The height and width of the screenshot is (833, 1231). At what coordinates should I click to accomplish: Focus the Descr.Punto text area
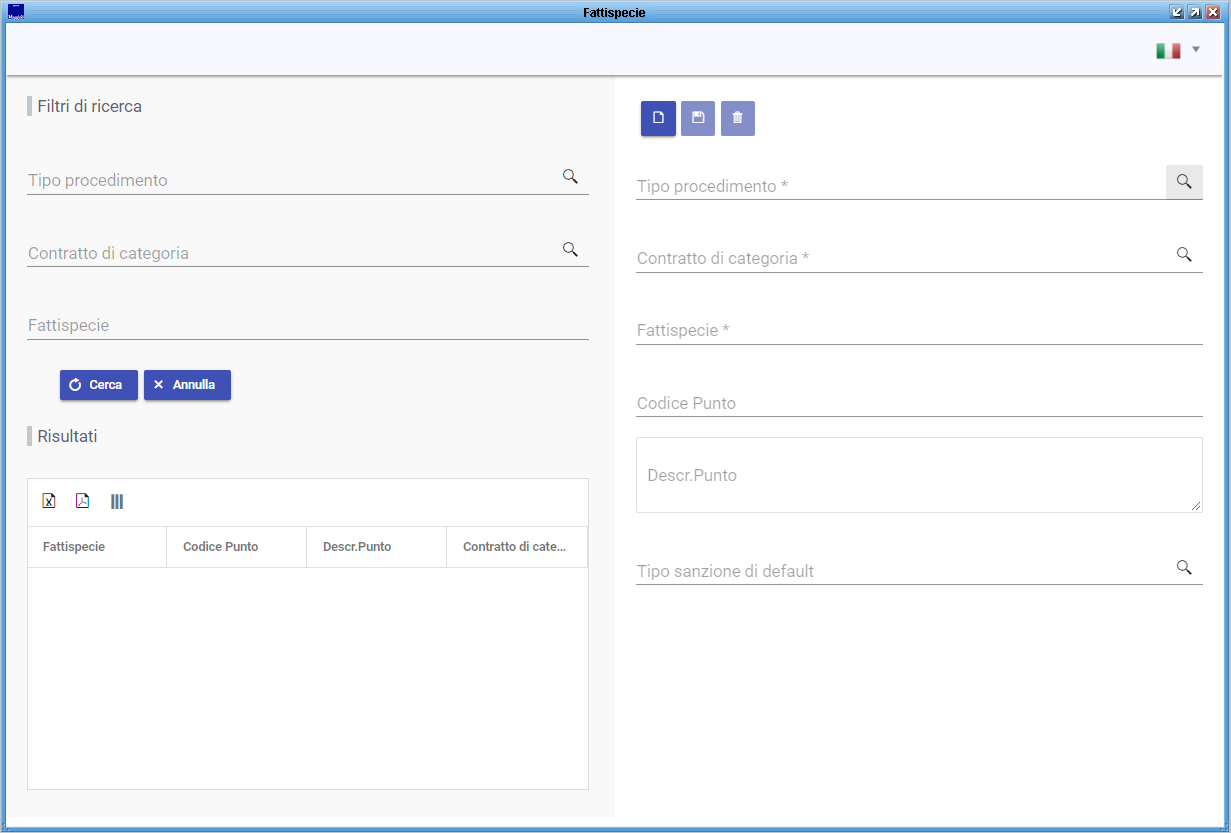tap(918, 475)
